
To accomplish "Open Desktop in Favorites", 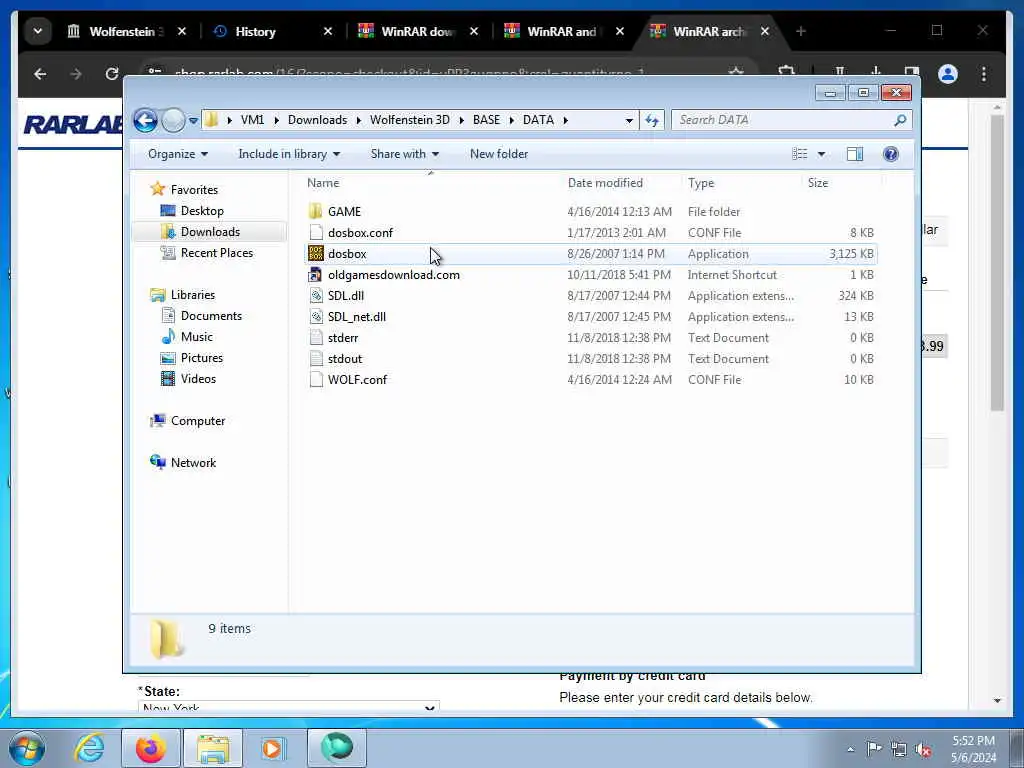I will (202, 211).
